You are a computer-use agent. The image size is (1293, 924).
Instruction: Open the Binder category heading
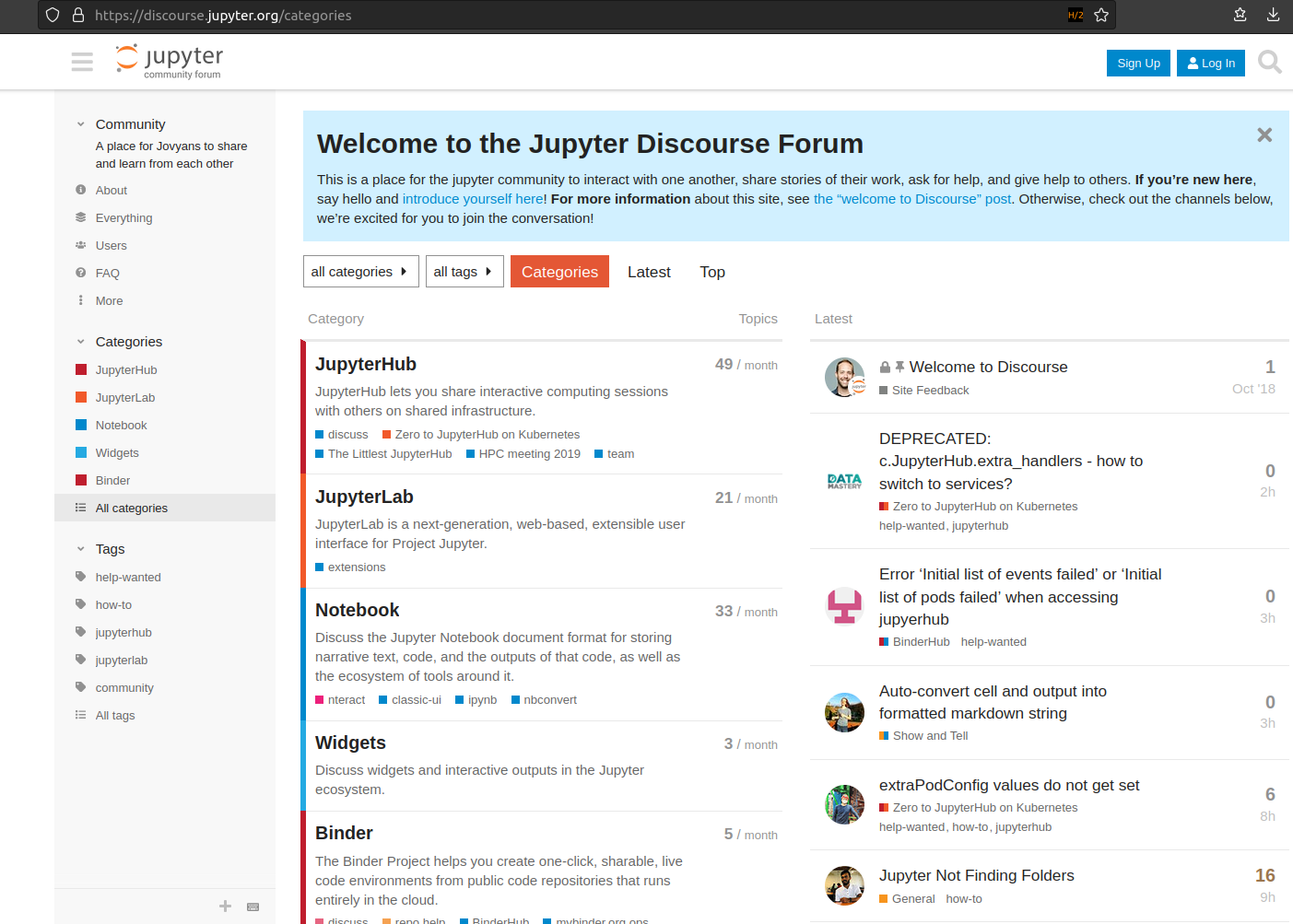point(344,833)
